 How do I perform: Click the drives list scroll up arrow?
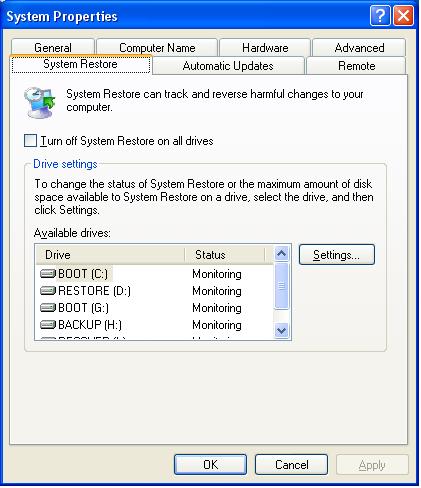[281, 254]
